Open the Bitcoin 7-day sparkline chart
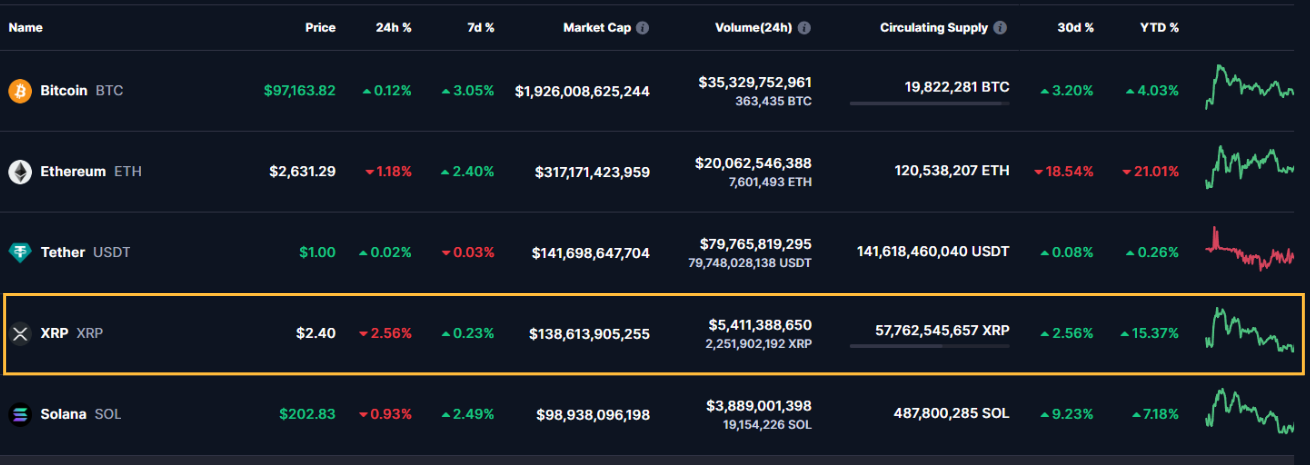 (x=1250, y=87)
